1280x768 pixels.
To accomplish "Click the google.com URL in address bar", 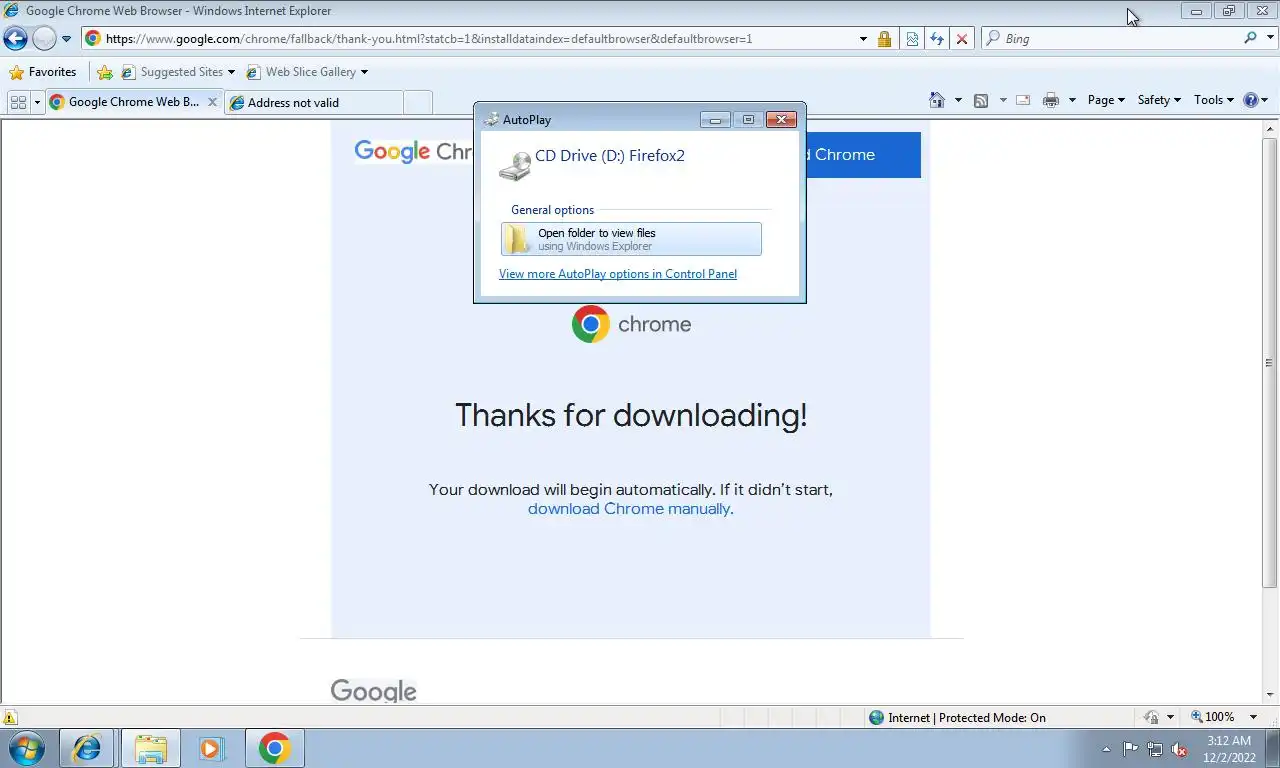I will coord(429,39).
